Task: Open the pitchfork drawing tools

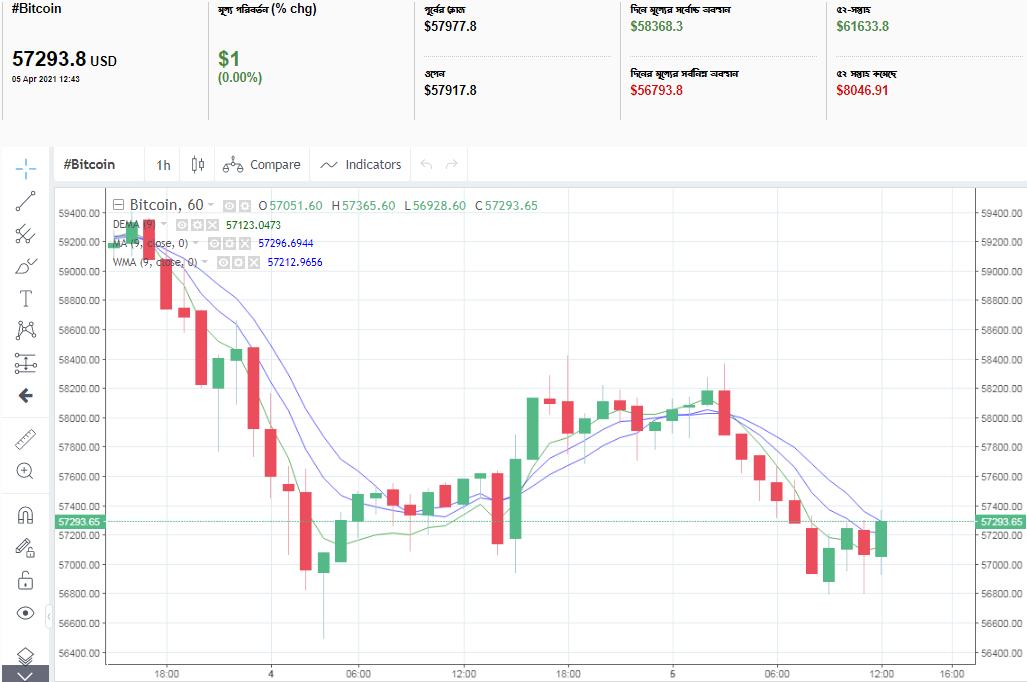Action: [x=26, y=234]
